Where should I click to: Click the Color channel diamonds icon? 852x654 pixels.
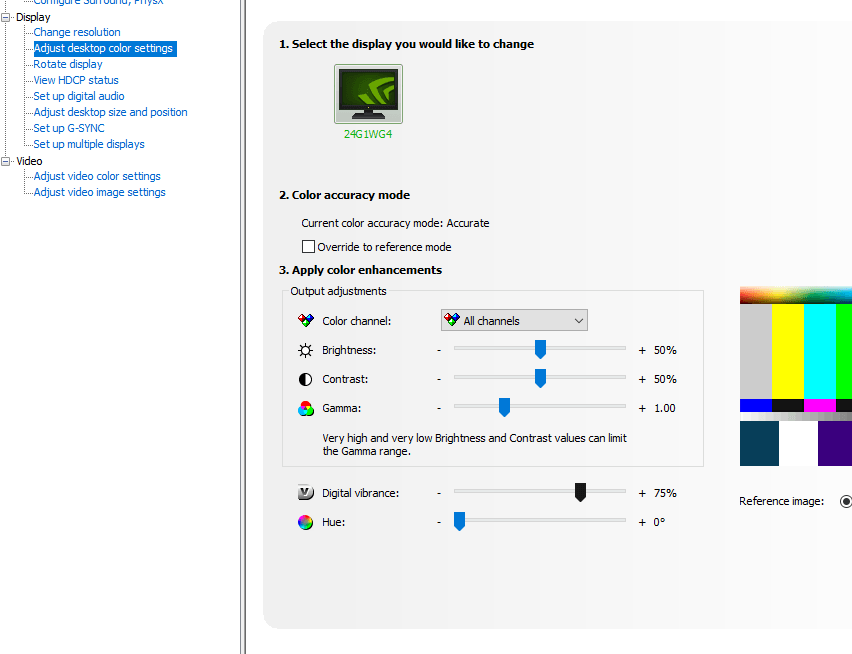306,321
